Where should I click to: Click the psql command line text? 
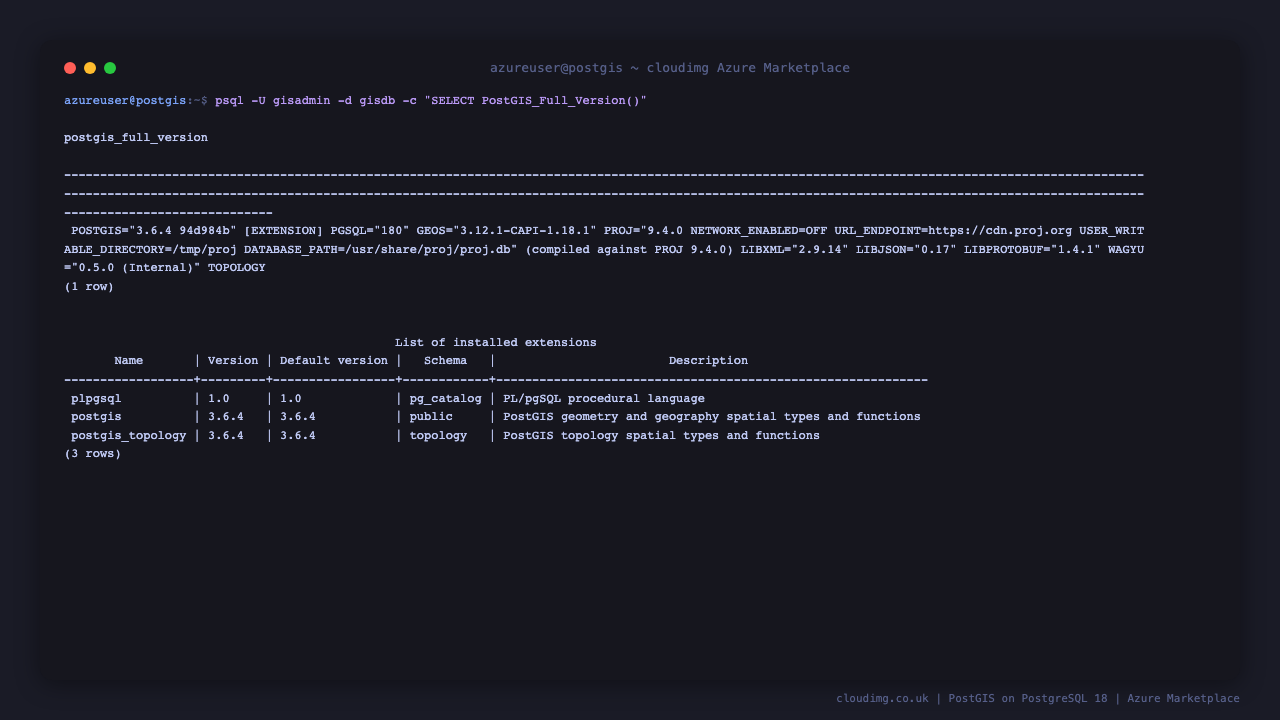431,100
